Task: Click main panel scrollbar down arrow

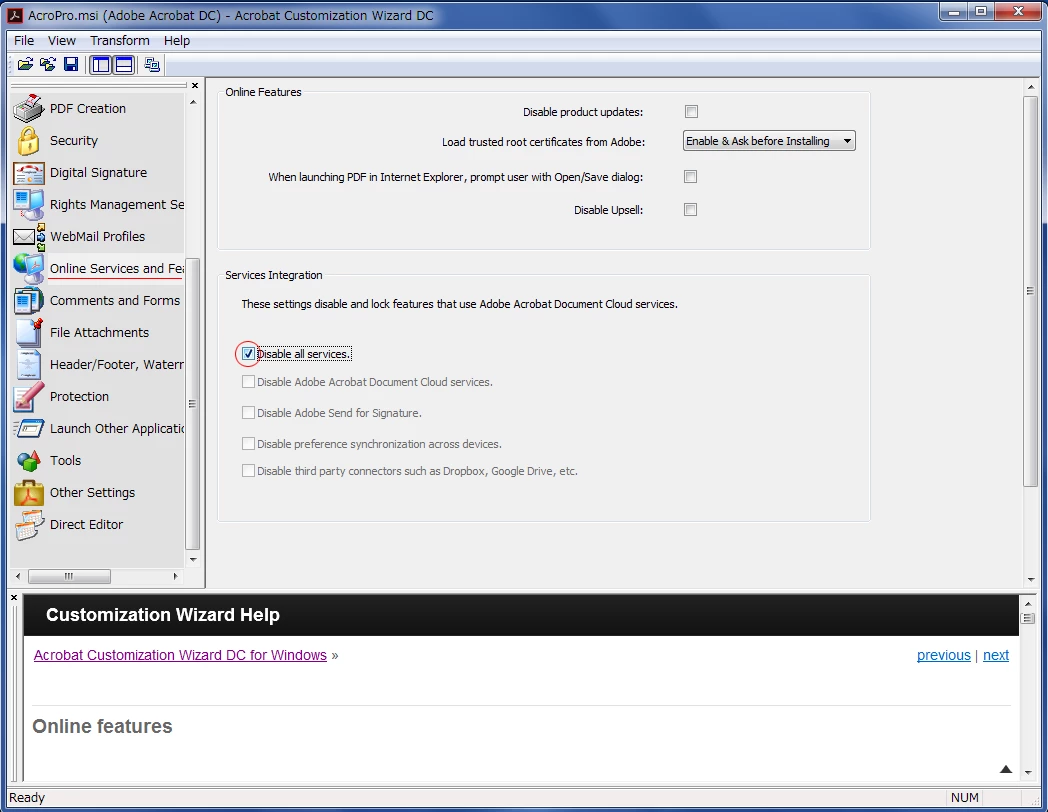Action: (x=1030, y=579)
